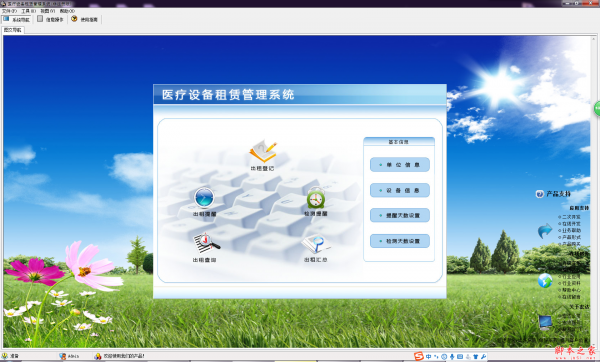Open the 文件(F) menu
Screen dimensions: 600x362
click(x=9, y=11)
